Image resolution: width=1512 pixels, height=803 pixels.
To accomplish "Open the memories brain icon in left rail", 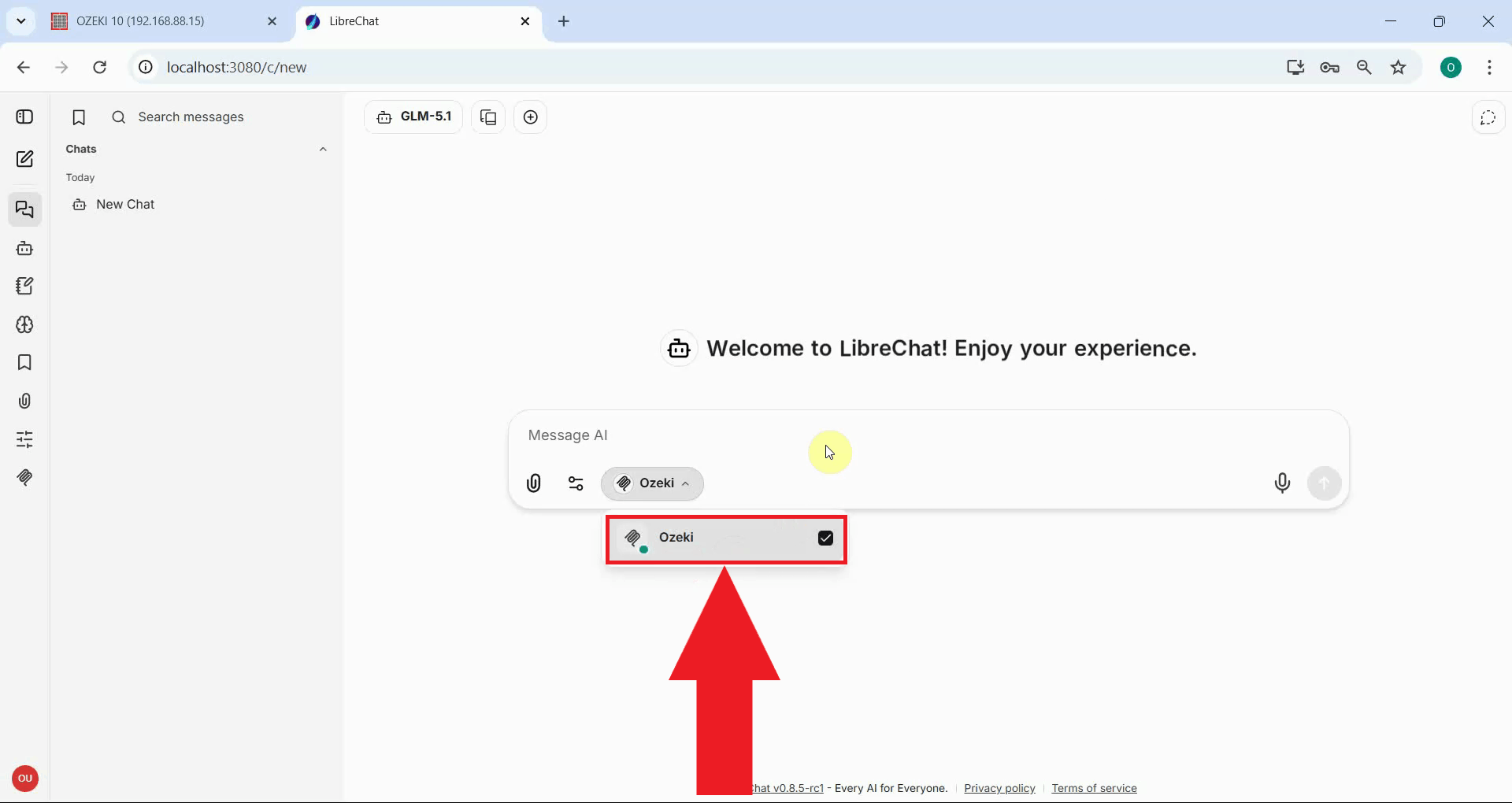I will [x=24, y=324].
